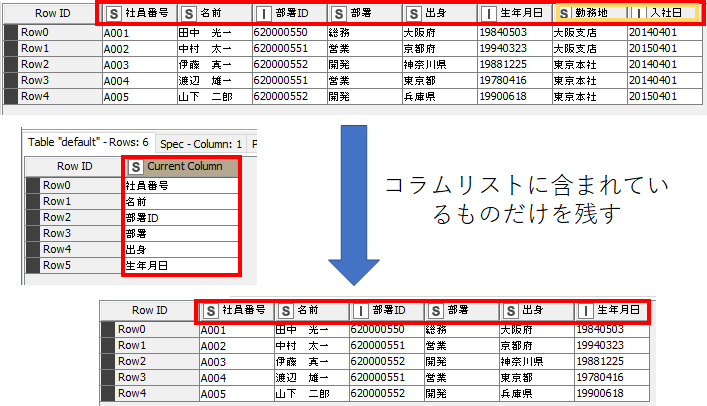Click Row2 value 部署ID in Current Column list
The height and width of the screenshot is (406, 707).
tap(180, 217)
